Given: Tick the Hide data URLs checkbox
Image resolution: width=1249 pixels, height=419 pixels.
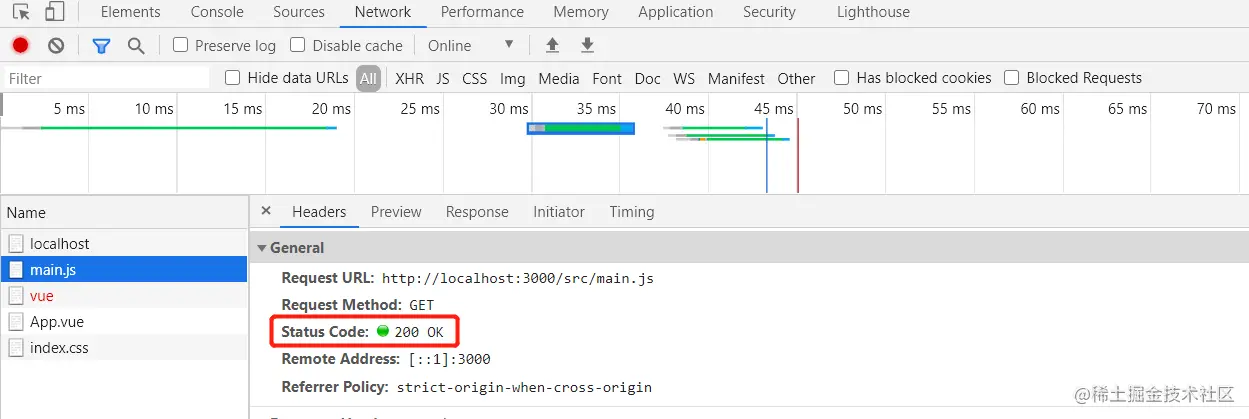Looking at the screenshot, I should pos(233,78).
